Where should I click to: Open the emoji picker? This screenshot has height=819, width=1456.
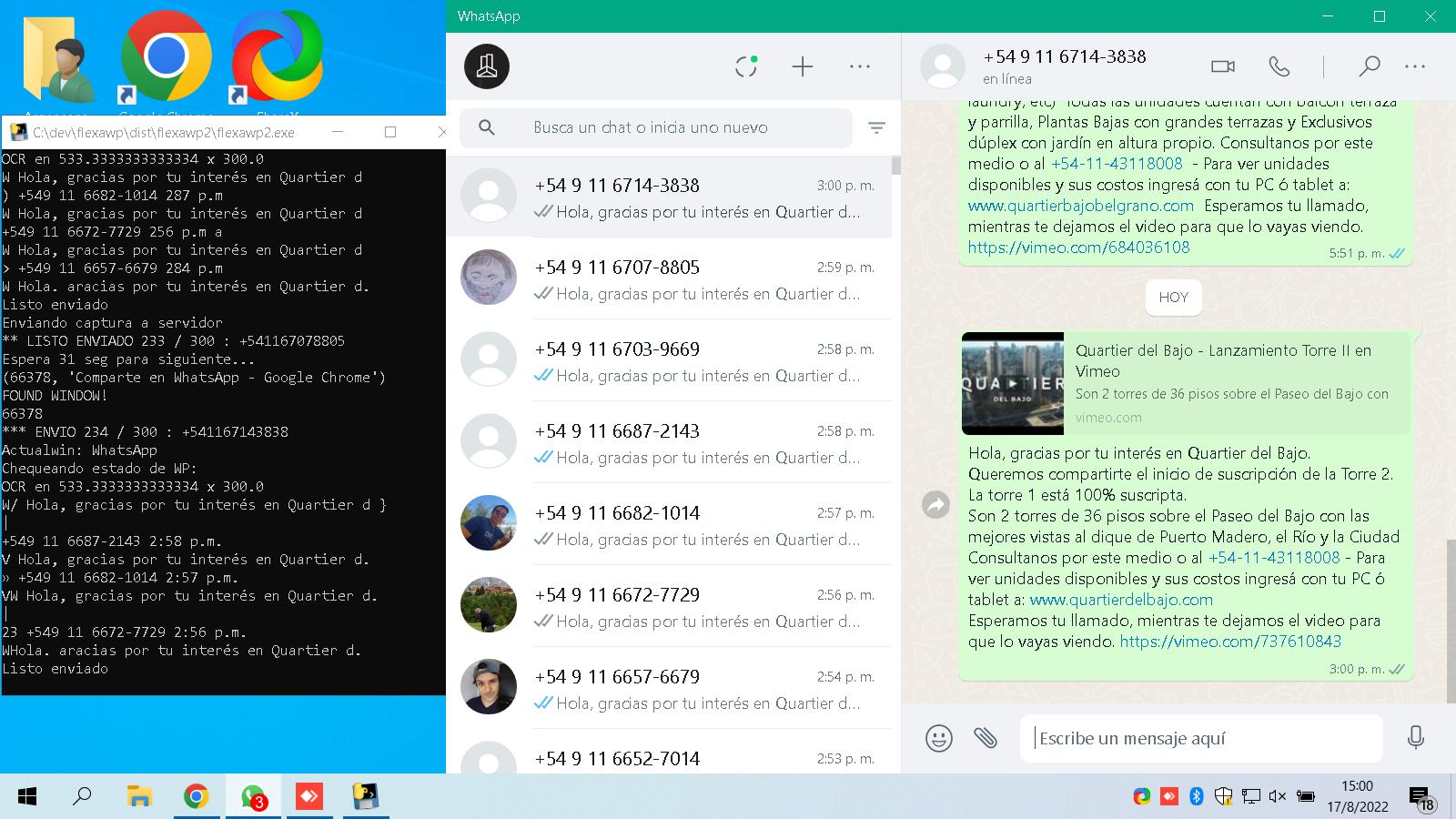click(x=939, y=738)
